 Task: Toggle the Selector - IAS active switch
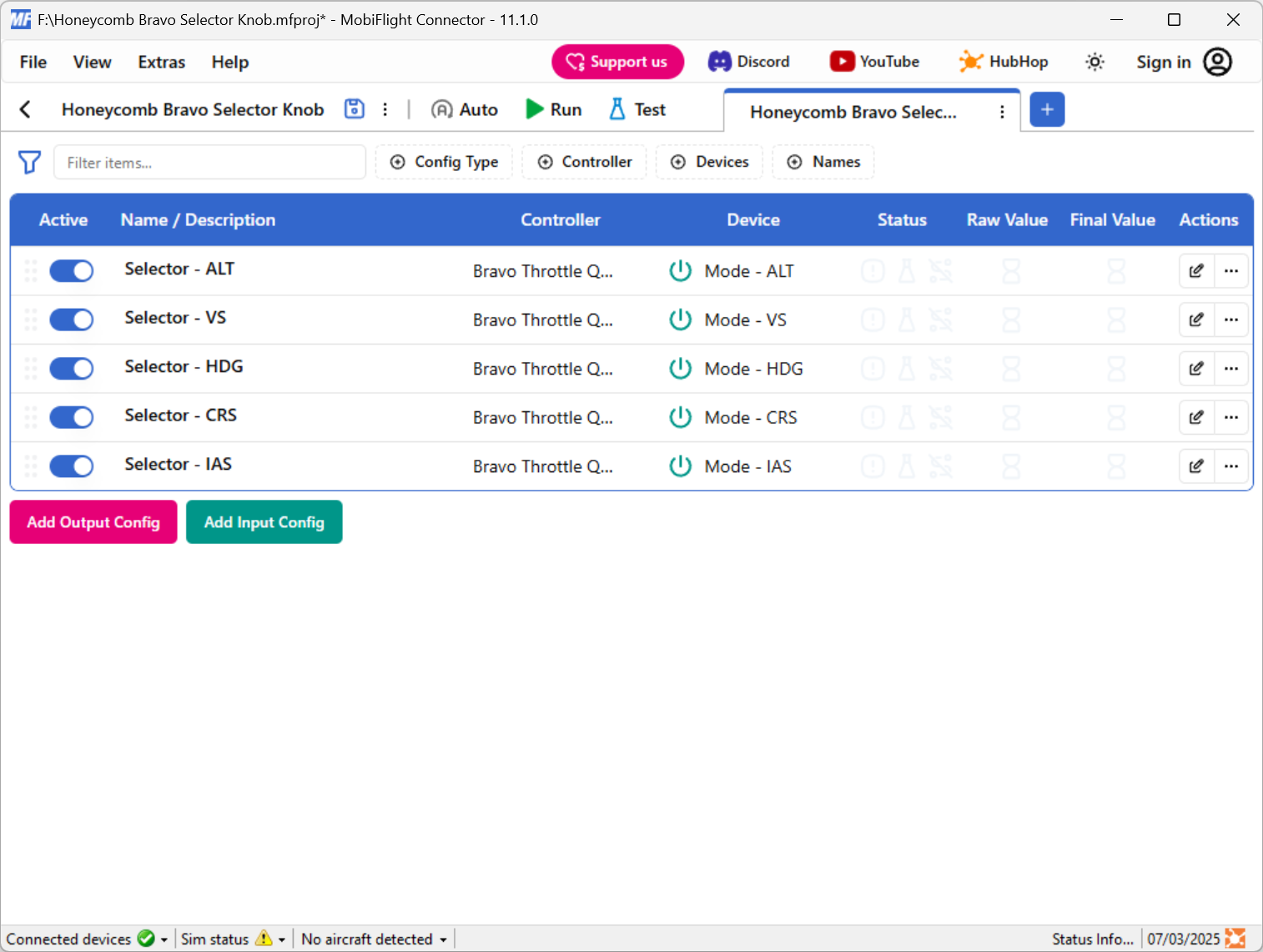[71, 466]
